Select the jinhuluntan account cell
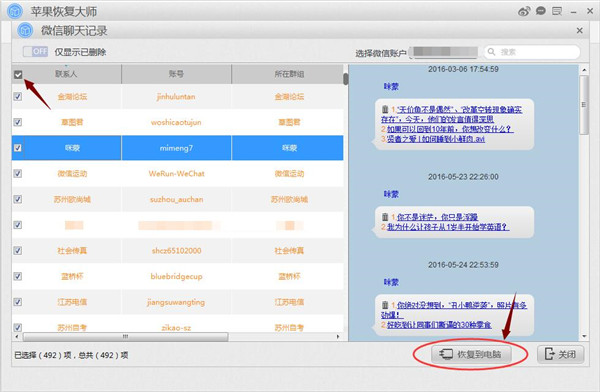600x392 pixels. (x=176, y=96)
